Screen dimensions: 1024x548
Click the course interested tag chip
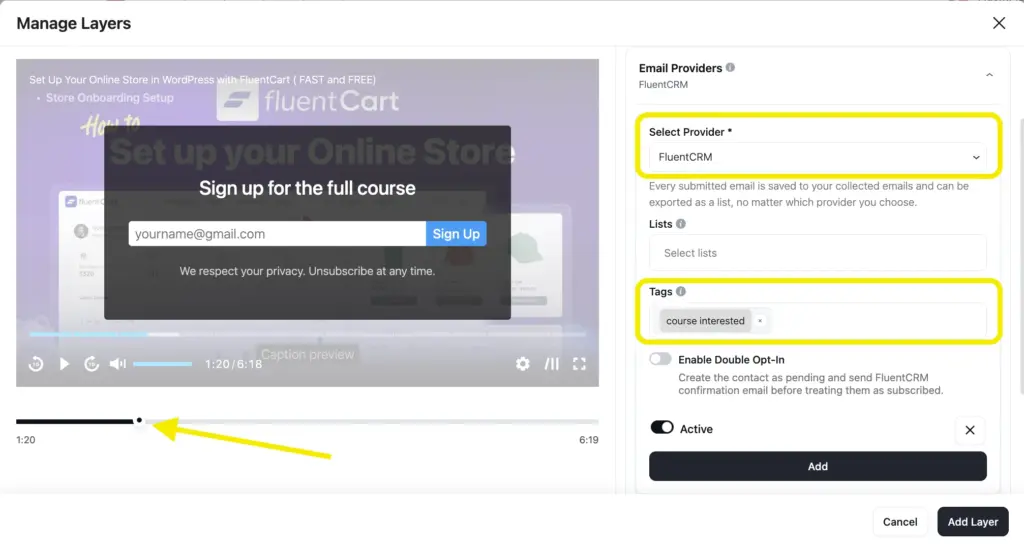click(x=705, y=321)
